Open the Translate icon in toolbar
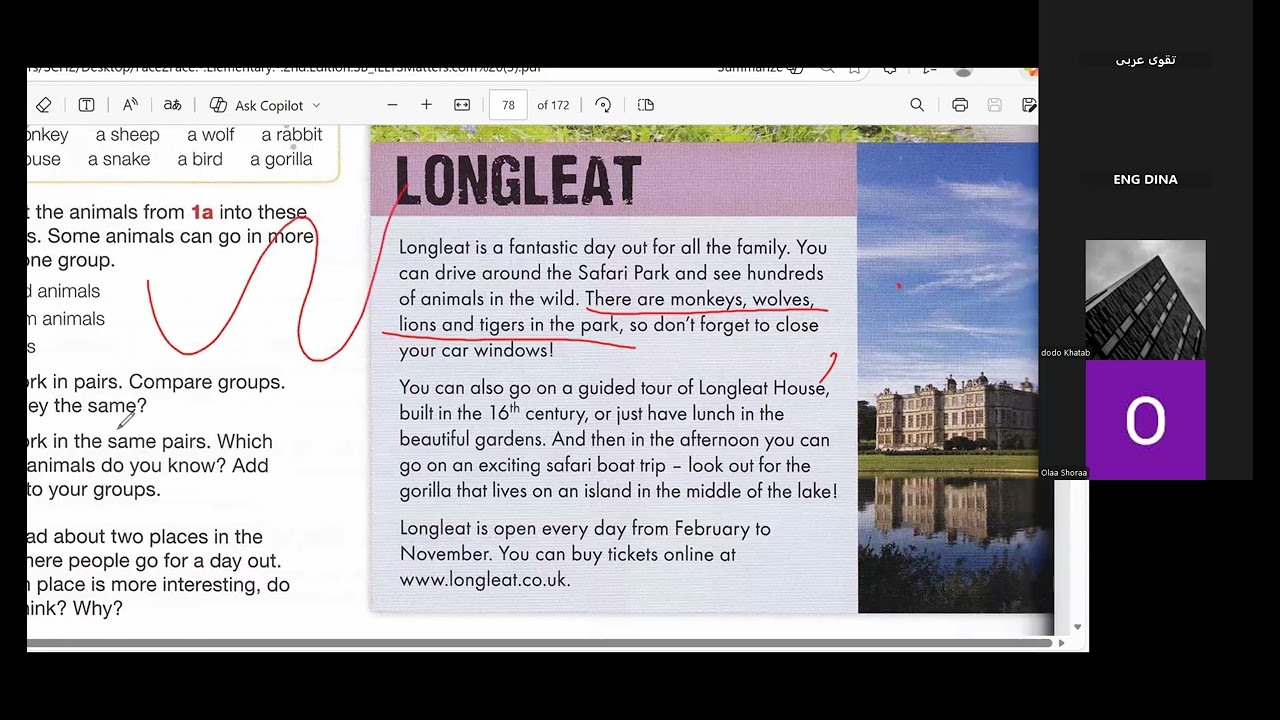The image size is (1280, 720). (x=172, y=105)
